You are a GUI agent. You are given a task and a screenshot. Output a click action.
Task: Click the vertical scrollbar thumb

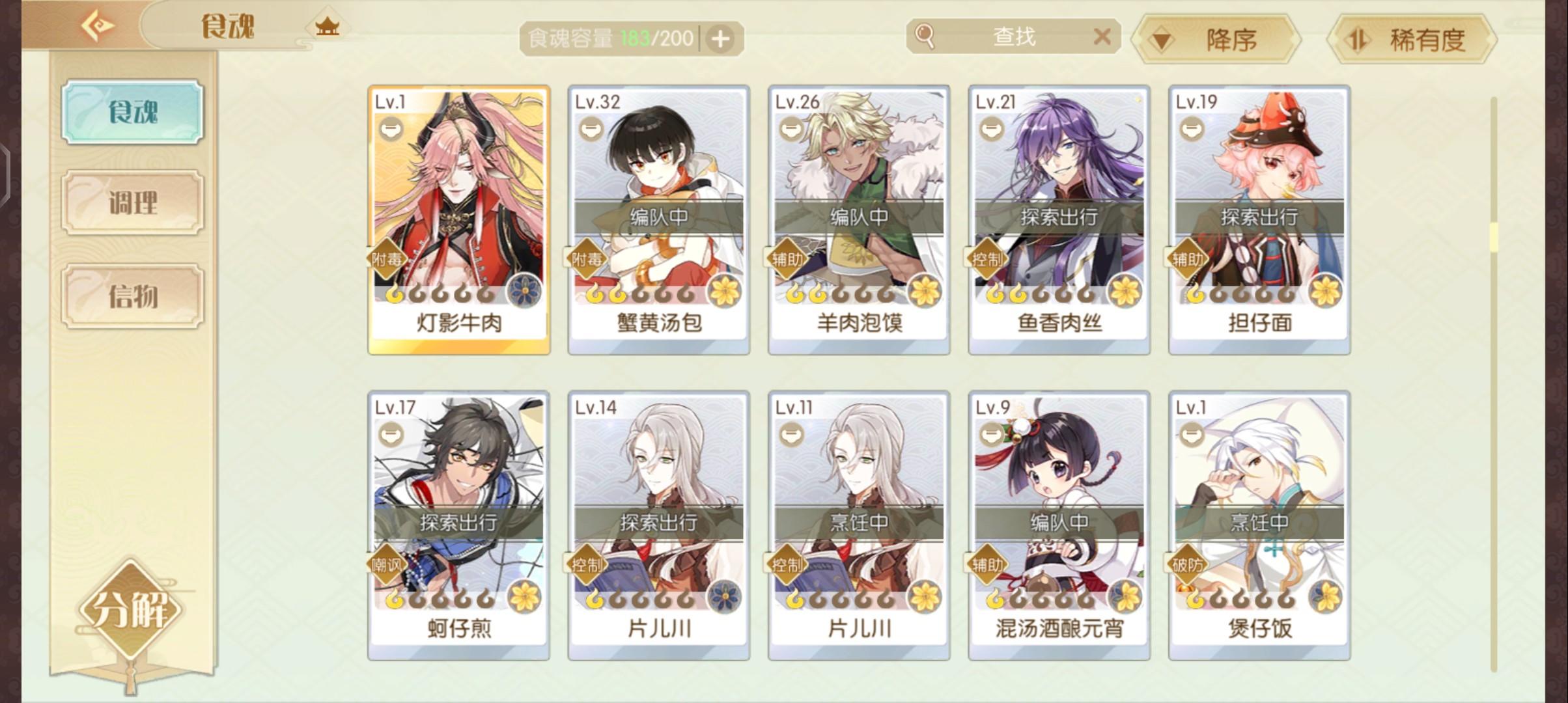pos(1494,238)
